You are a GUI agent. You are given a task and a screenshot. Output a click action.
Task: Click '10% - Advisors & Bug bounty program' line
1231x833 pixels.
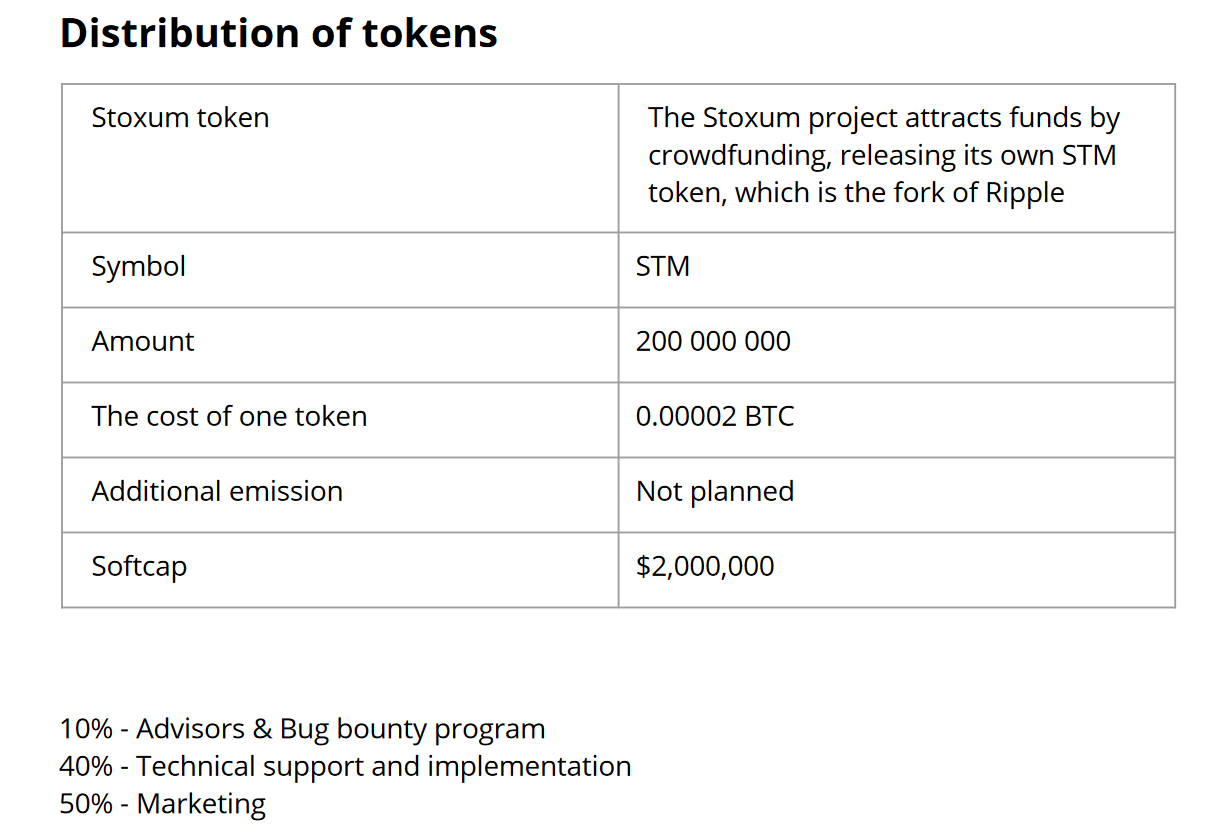tap(303, 729)
